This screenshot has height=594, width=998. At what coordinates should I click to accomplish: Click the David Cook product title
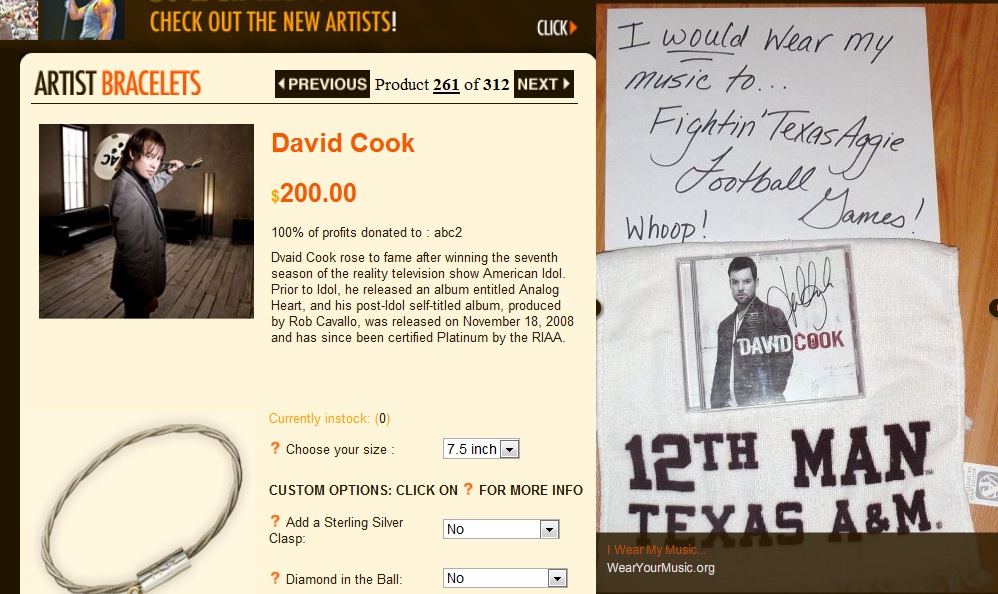point(343,143)
